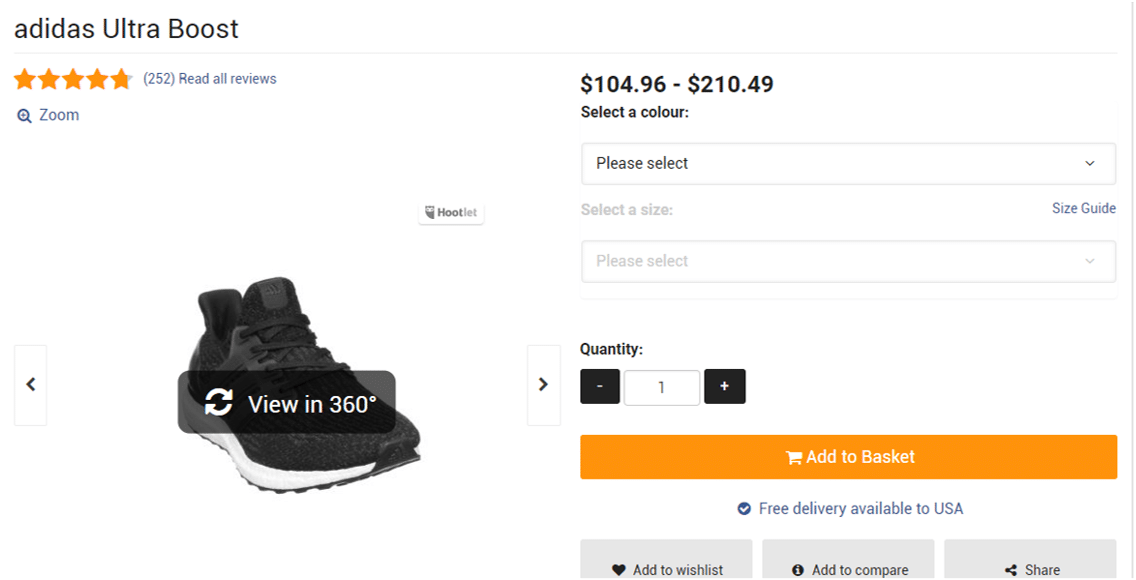
Task: Open the size selection dropdown
Action: pos(848,261)
